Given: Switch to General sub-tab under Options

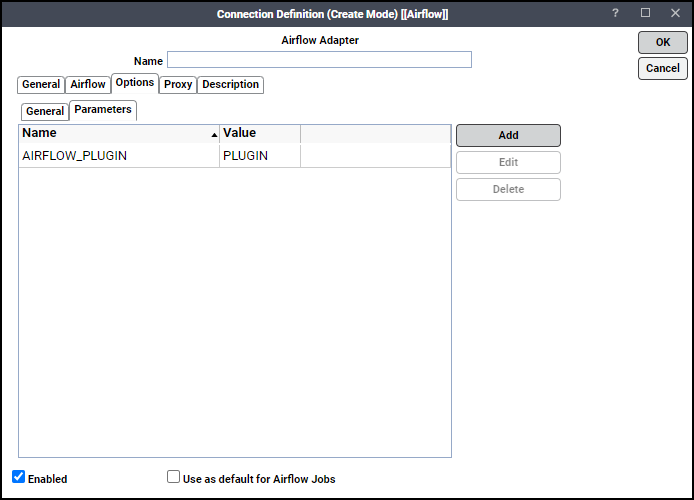Looking at the screenshot, I should coord(45,112).
